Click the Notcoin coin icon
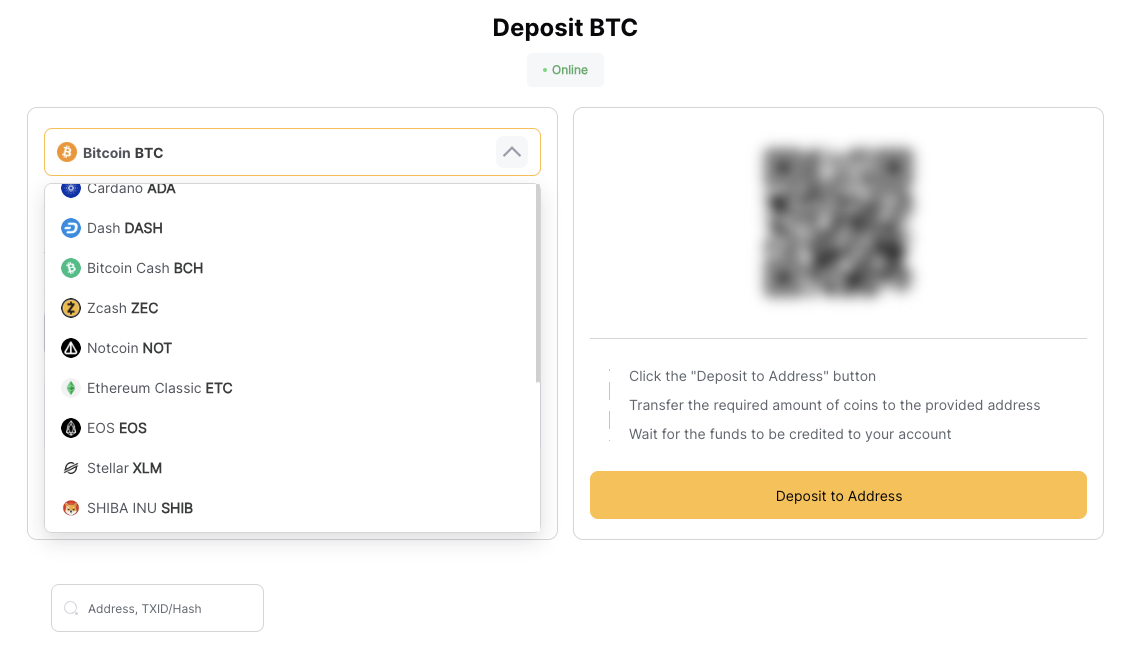Image resolution: width=1130 pixels, height=652 pixels. click(69, 348)
